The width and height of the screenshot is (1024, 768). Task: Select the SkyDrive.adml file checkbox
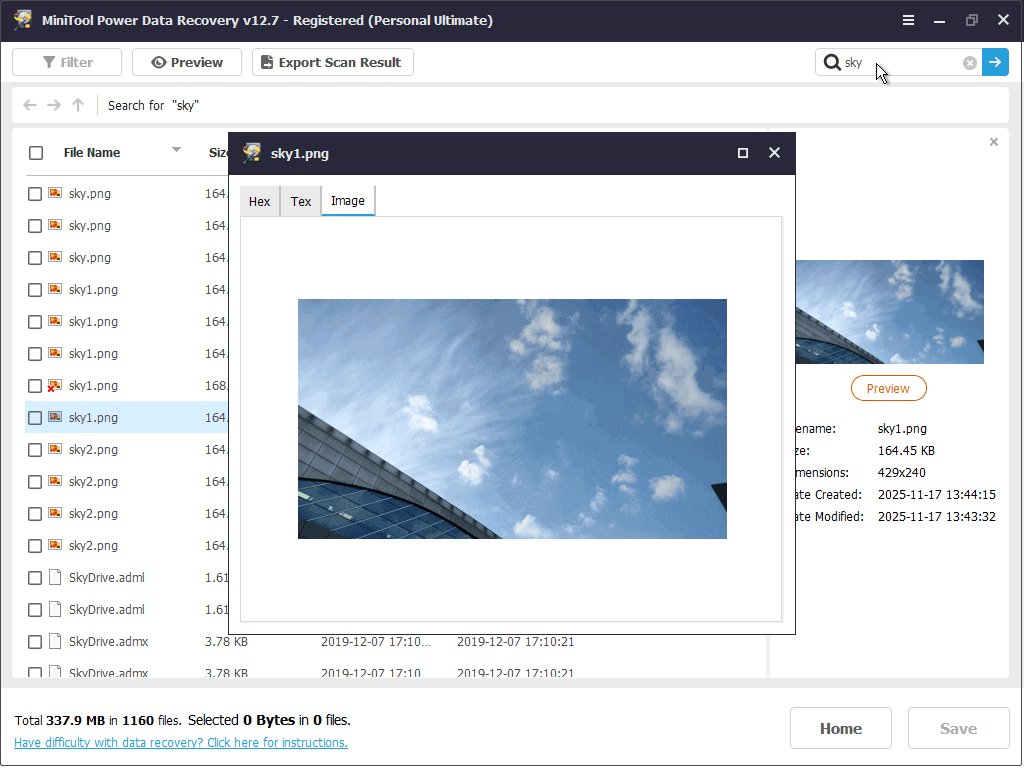(x=34, y=577)
